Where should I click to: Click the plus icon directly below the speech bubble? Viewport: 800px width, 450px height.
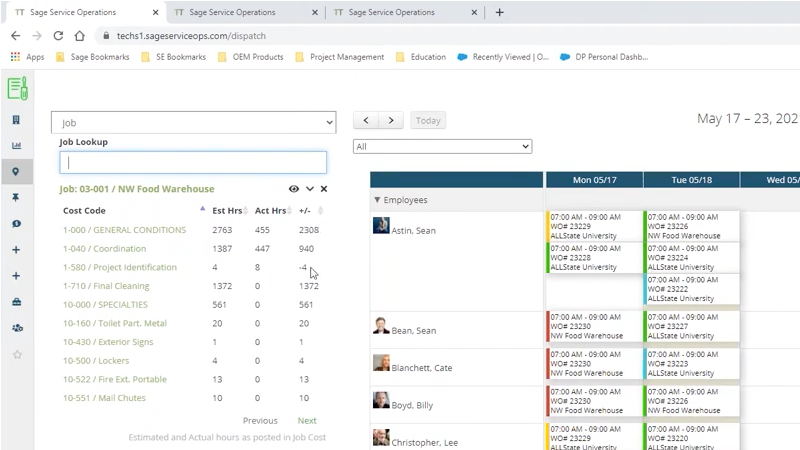click(16, 249)
